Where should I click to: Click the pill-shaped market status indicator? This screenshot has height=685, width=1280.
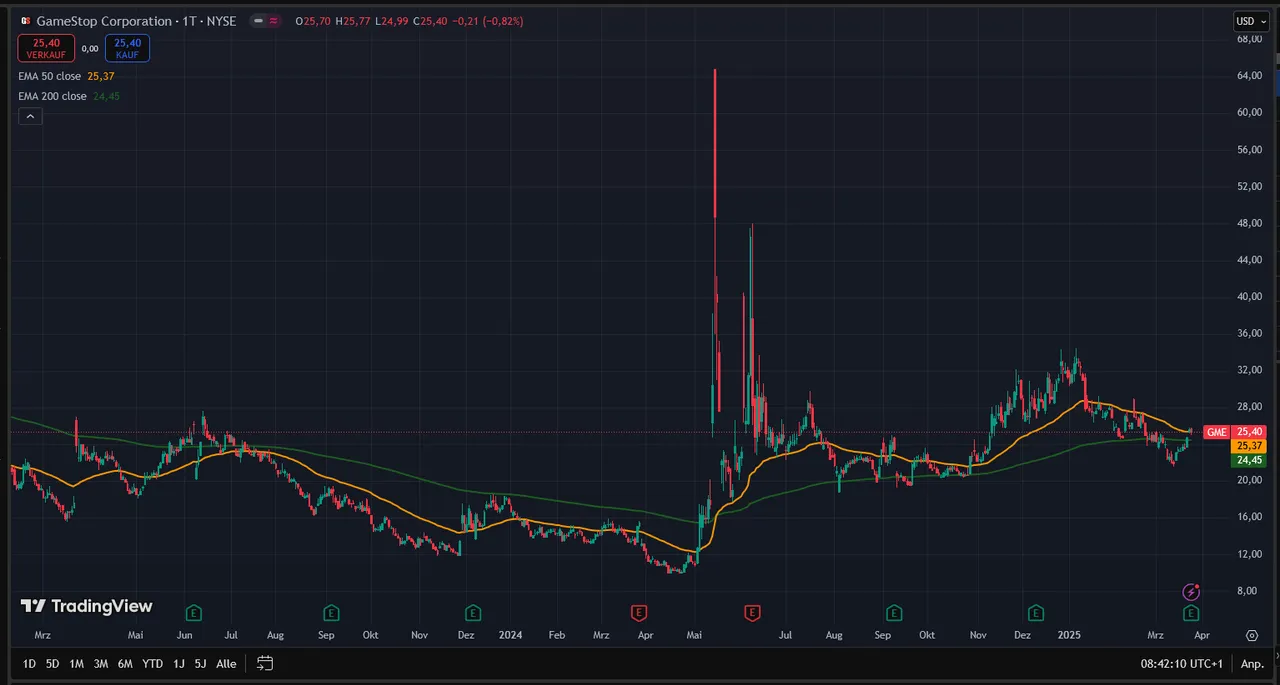[x=265, y=21]
